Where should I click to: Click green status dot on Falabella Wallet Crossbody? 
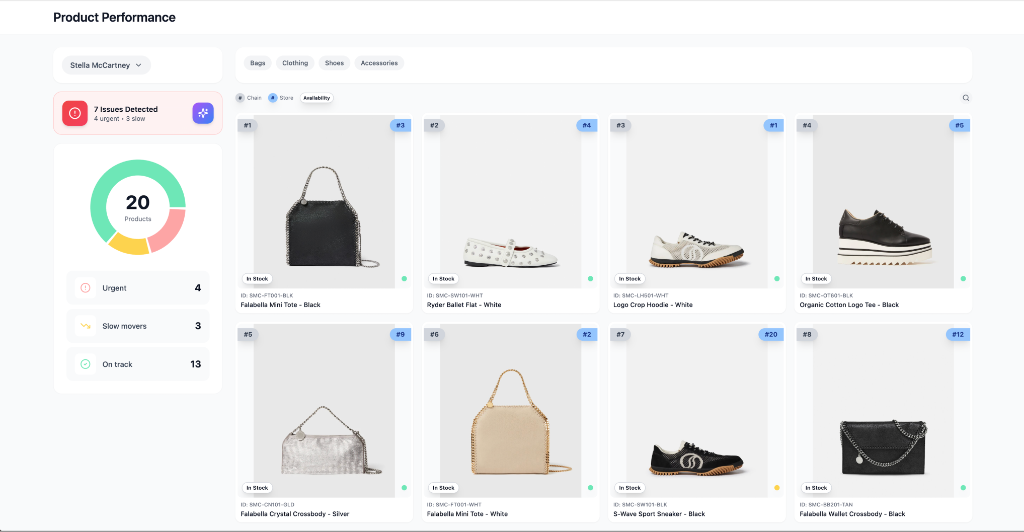963,488
